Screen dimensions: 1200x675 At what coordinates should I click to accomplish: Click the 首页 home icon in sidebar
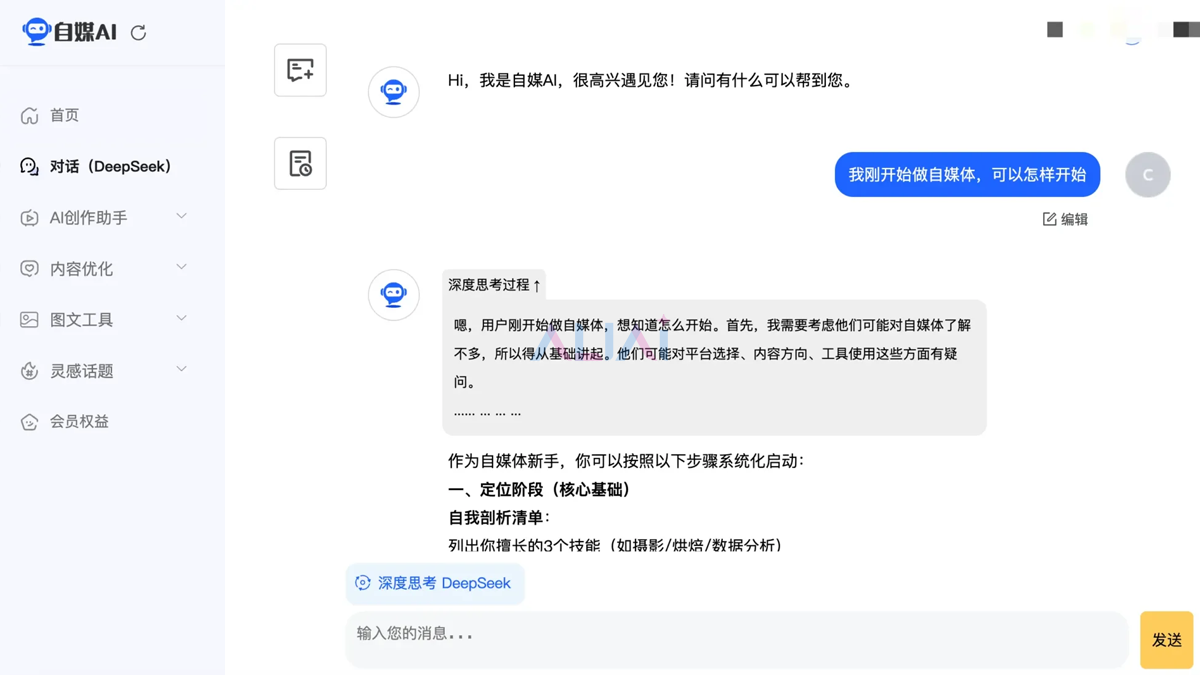[29, 116]
